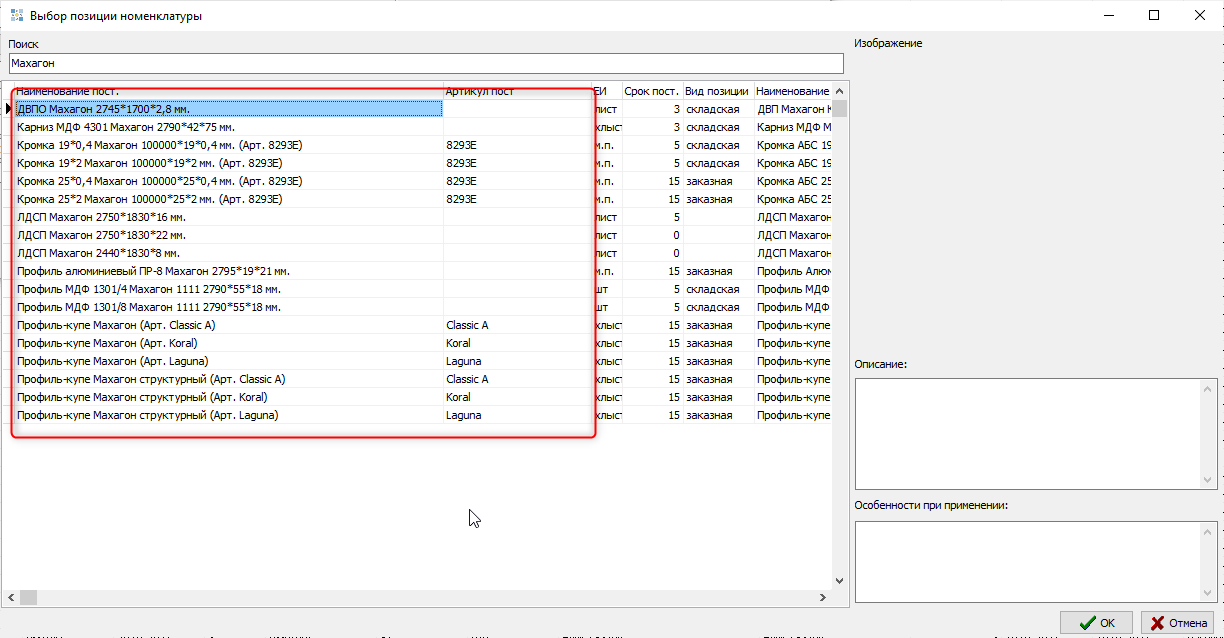Sort by the Артикул пост column header

515,91
